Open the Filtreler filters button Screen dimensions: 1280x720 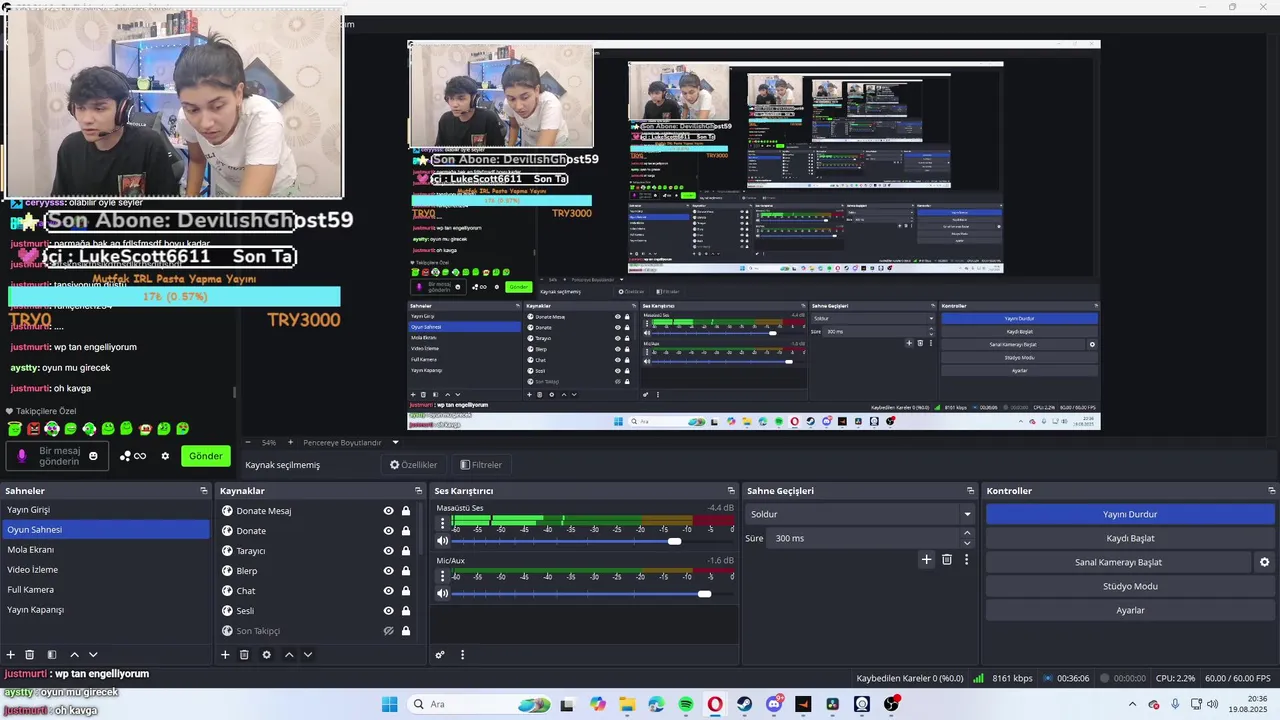click(481, 465)
